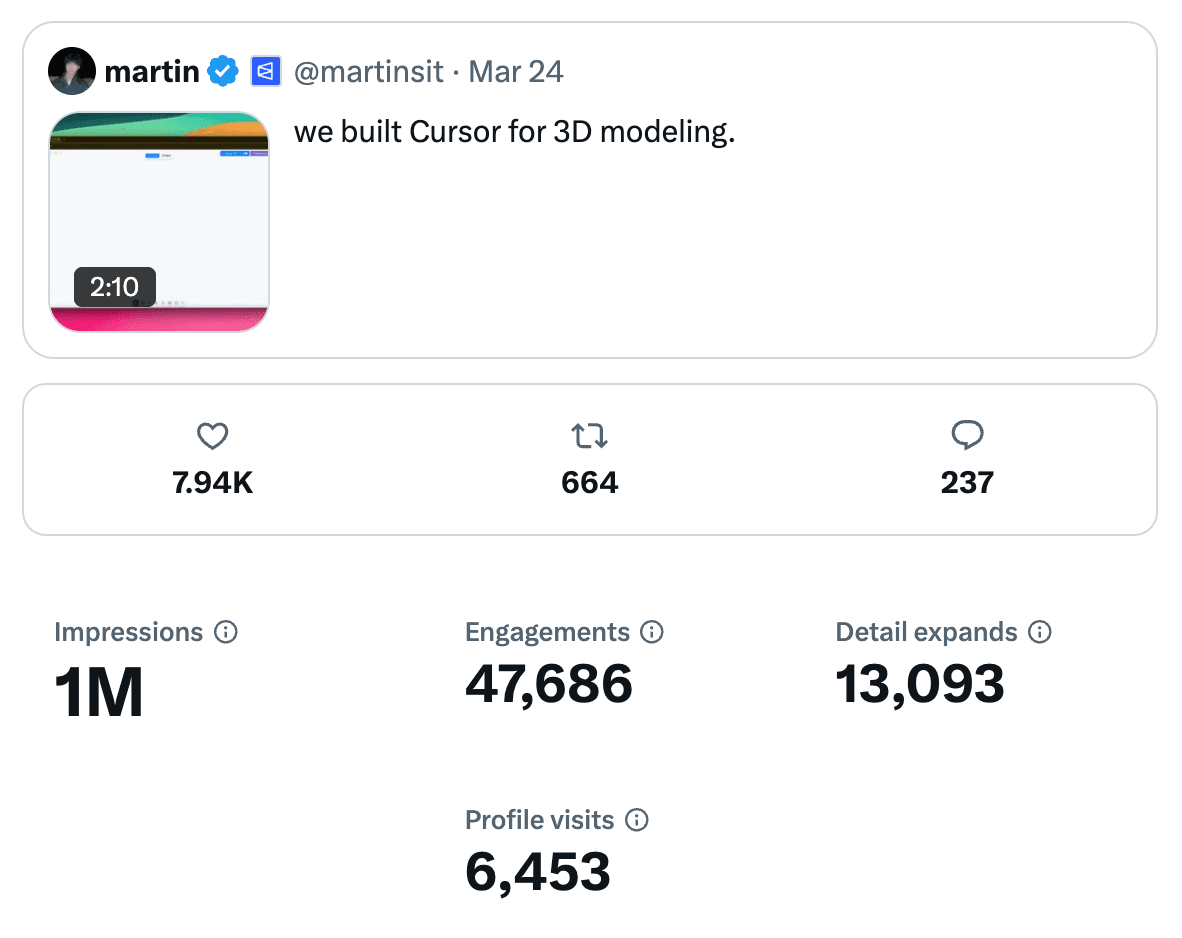This screenshot has height=938, width=1182.
Task: Click the heart likes icon
Action: click(212, 436)
